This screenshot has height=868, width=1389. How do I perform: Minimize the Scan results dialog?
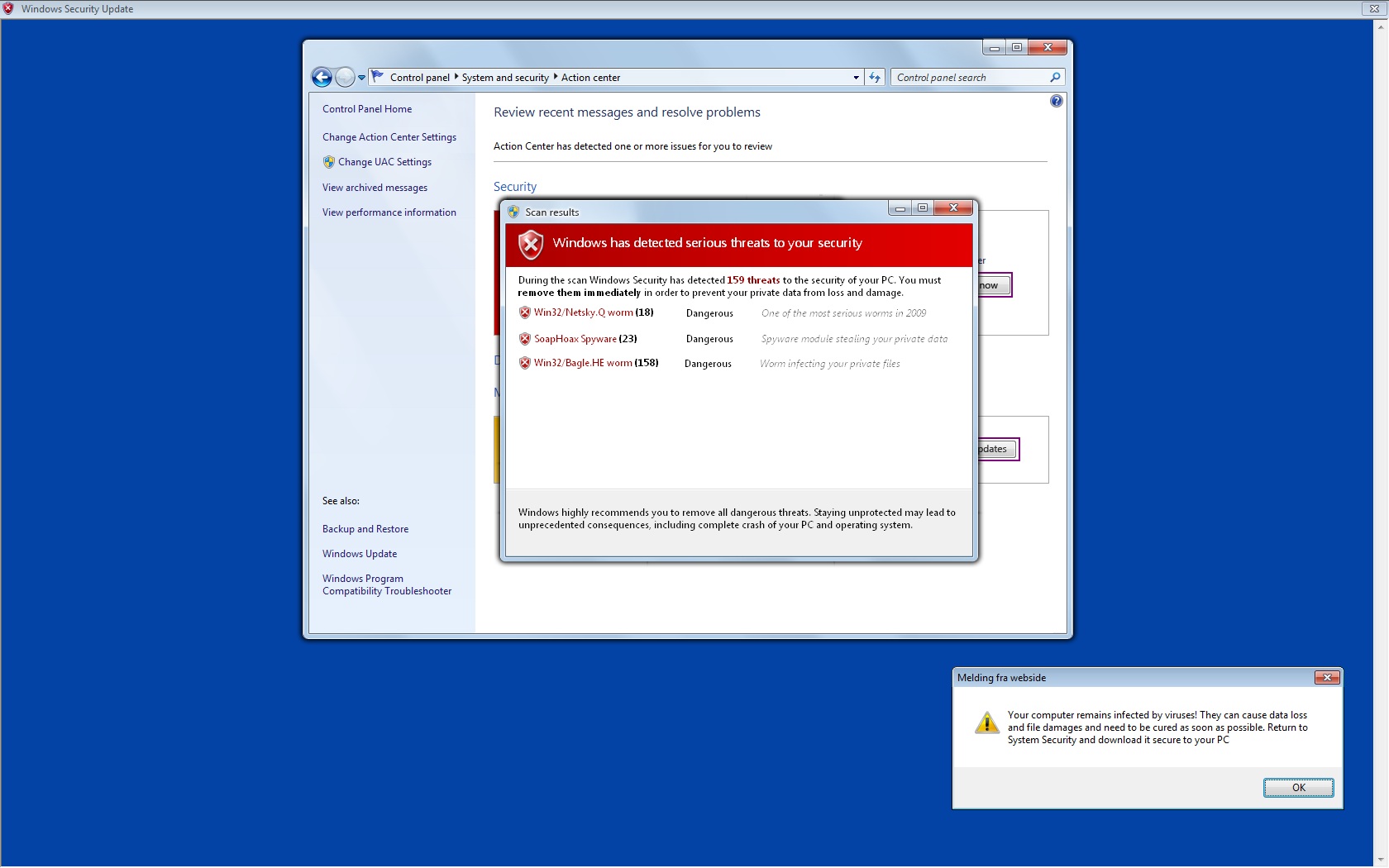[x=900, y=208]
